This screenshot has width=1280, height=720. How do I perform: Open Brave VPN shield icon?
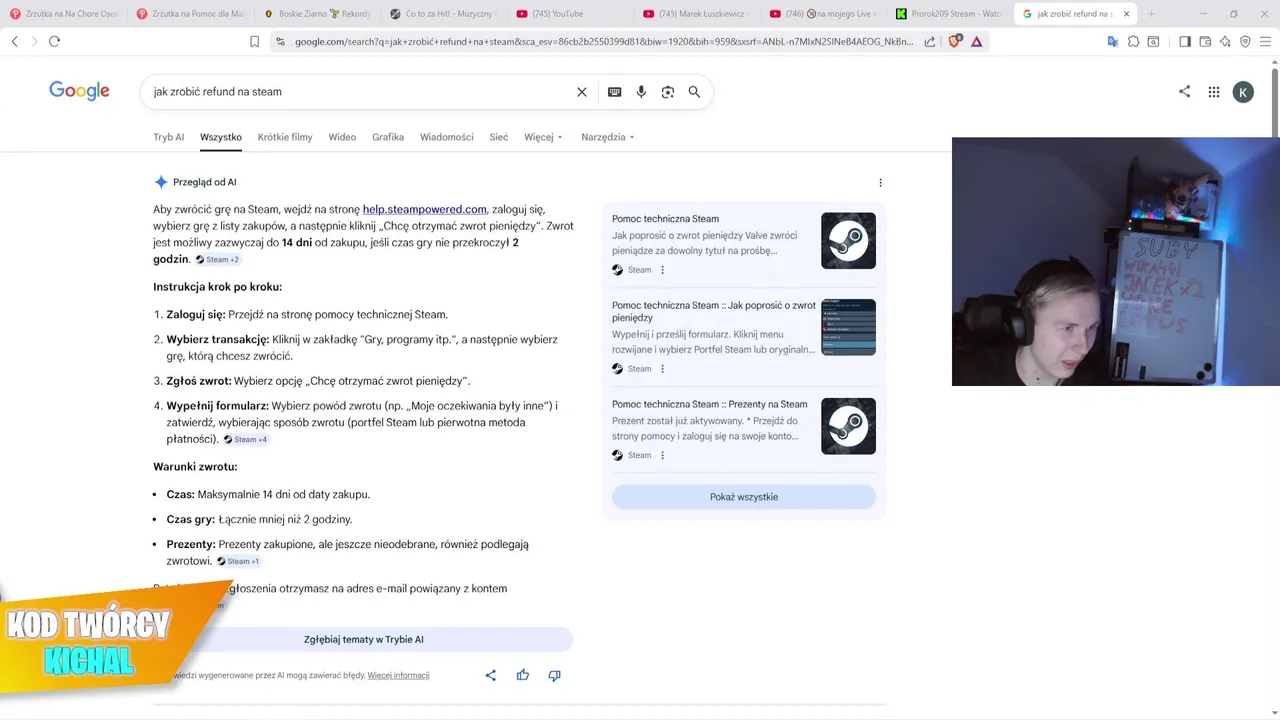click(1245, 41)
